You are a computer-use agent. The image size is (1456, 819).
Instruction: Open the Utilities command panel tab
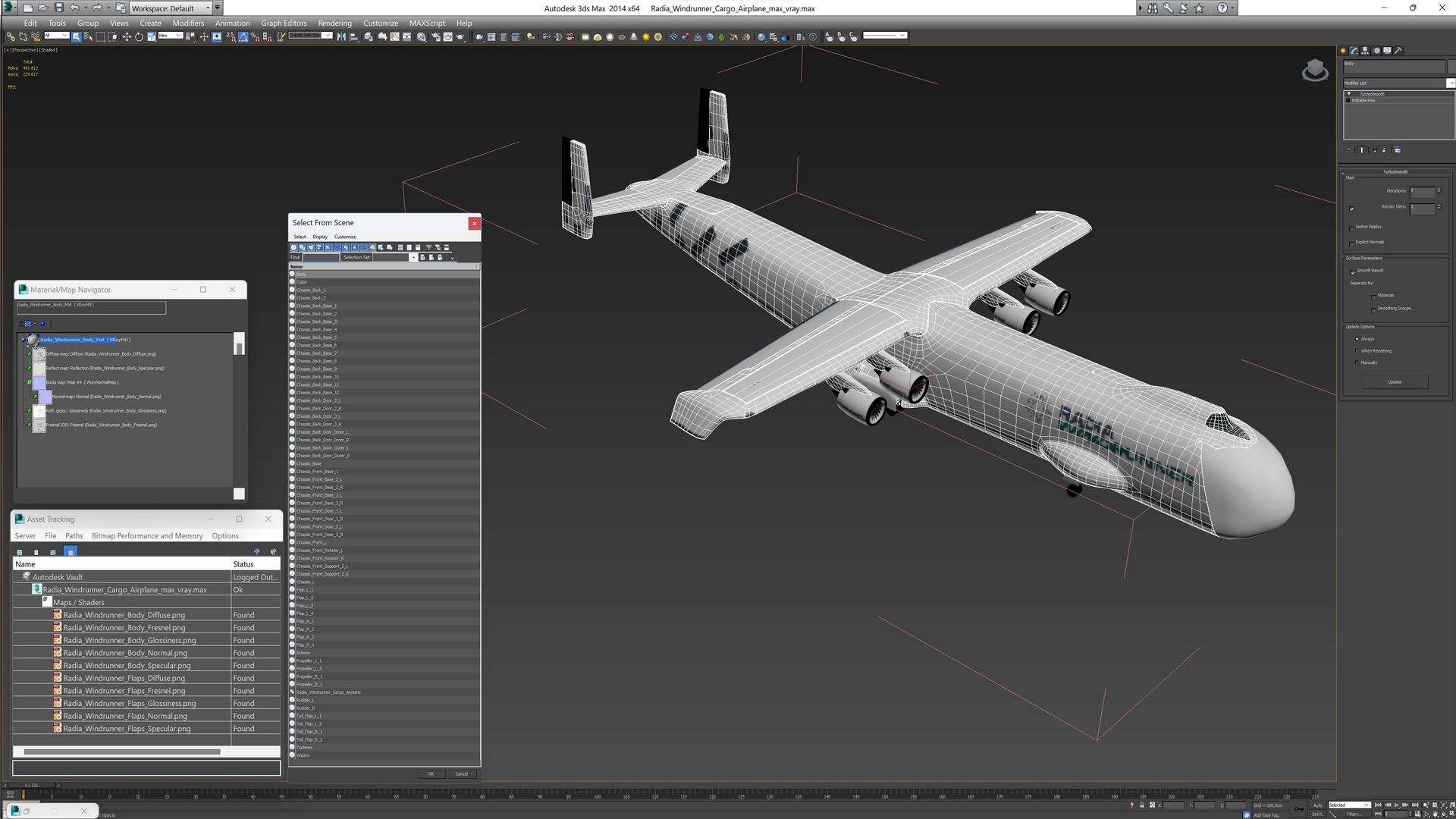[1398, 51]
